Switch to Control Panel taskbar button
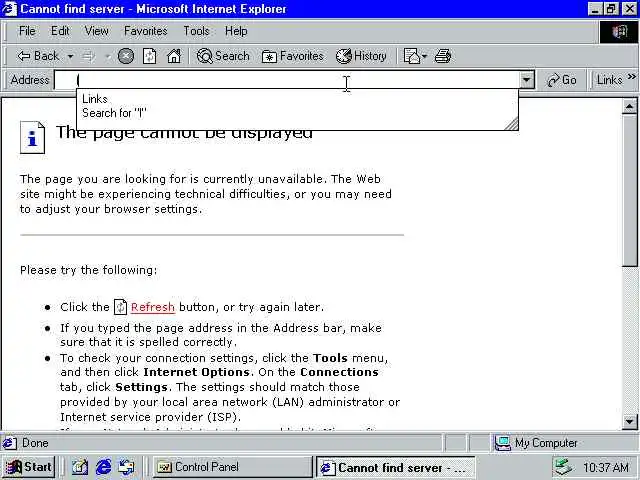Screen dimensions: 640x480 point(232,467)
